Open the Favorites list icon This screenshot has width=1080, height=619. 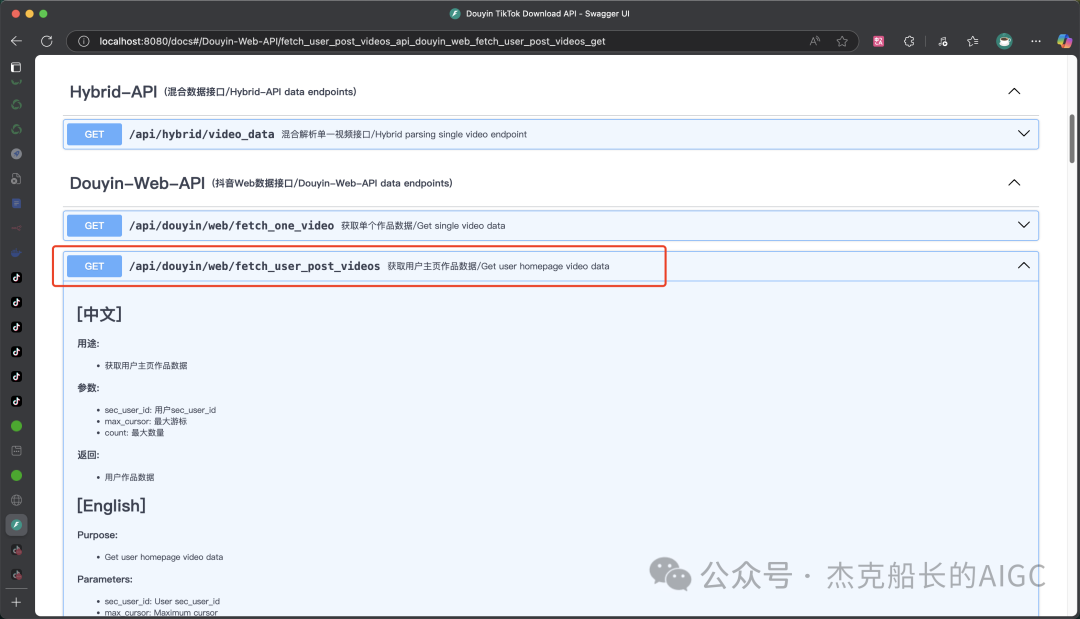tap(973, 41)
